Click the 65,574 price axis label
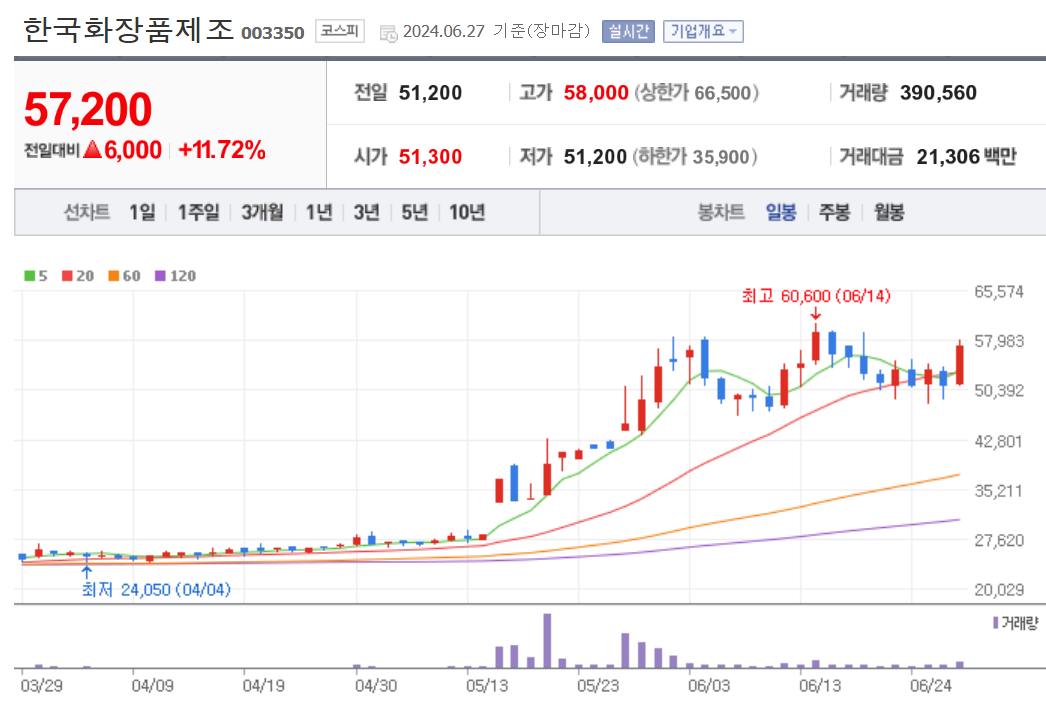This screenshot has width=1046, height=716. pos(999,292)
